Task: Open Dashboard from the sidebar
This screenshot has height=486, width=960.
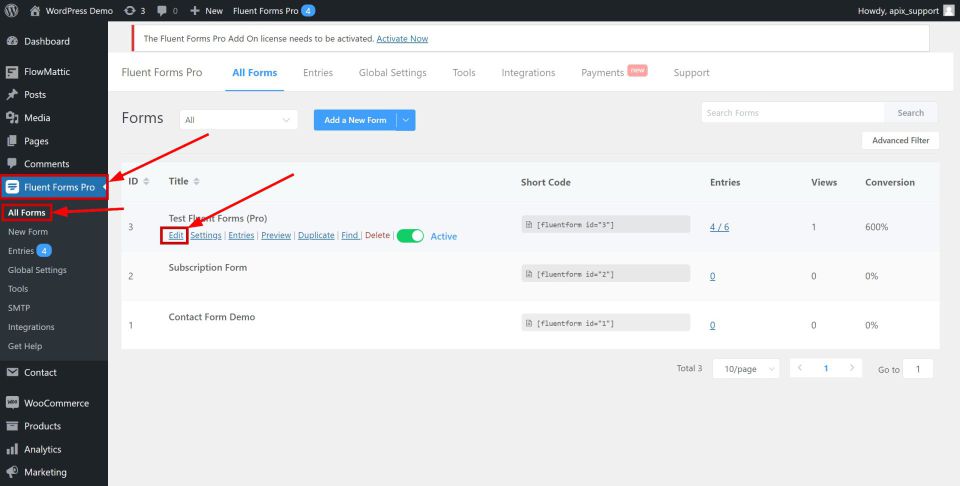Action: (x=46, y=41)
